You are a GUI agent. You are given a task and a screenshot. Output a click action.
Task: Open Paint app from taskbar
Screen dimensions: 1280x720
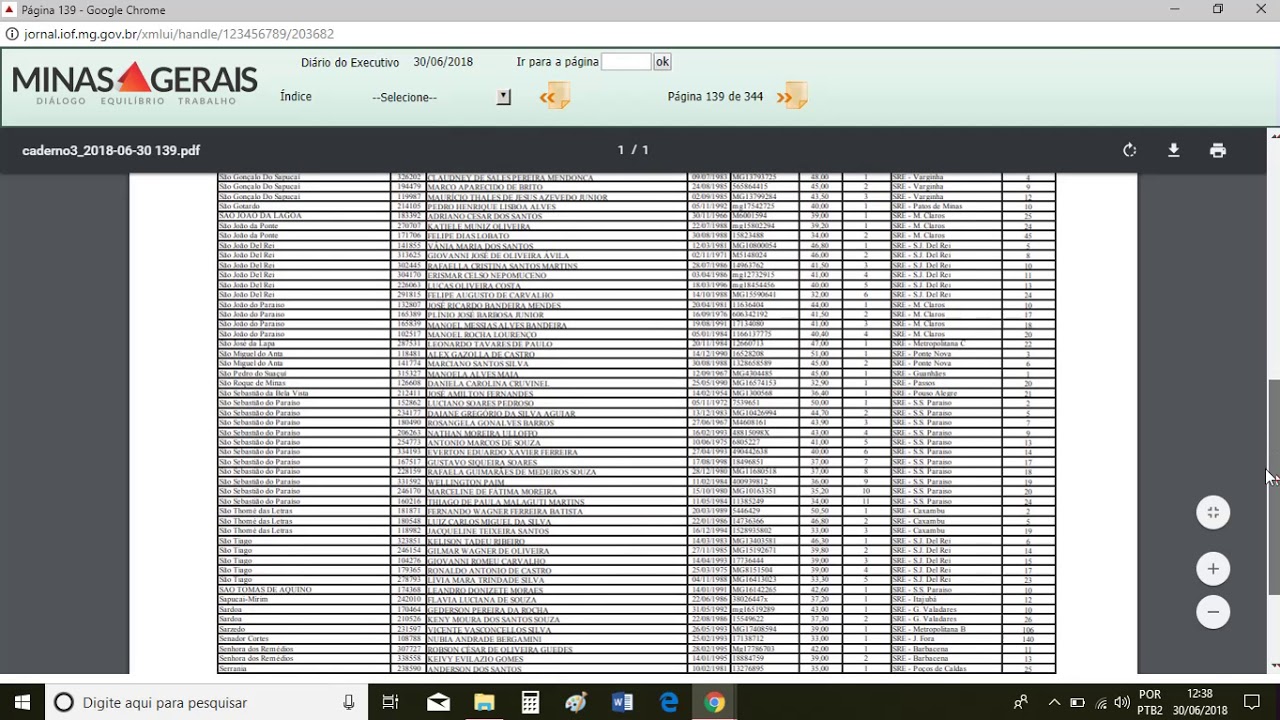point(576,703)
